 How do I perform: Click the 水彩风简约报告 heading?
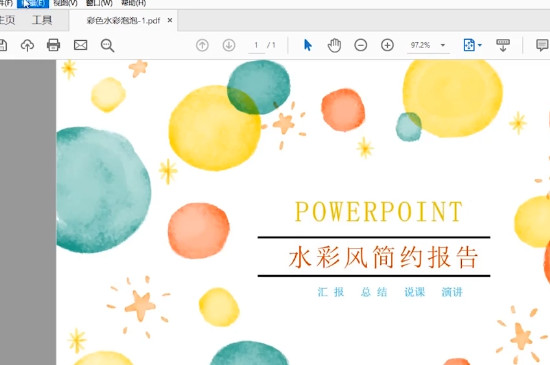click(x=383, y=257)
